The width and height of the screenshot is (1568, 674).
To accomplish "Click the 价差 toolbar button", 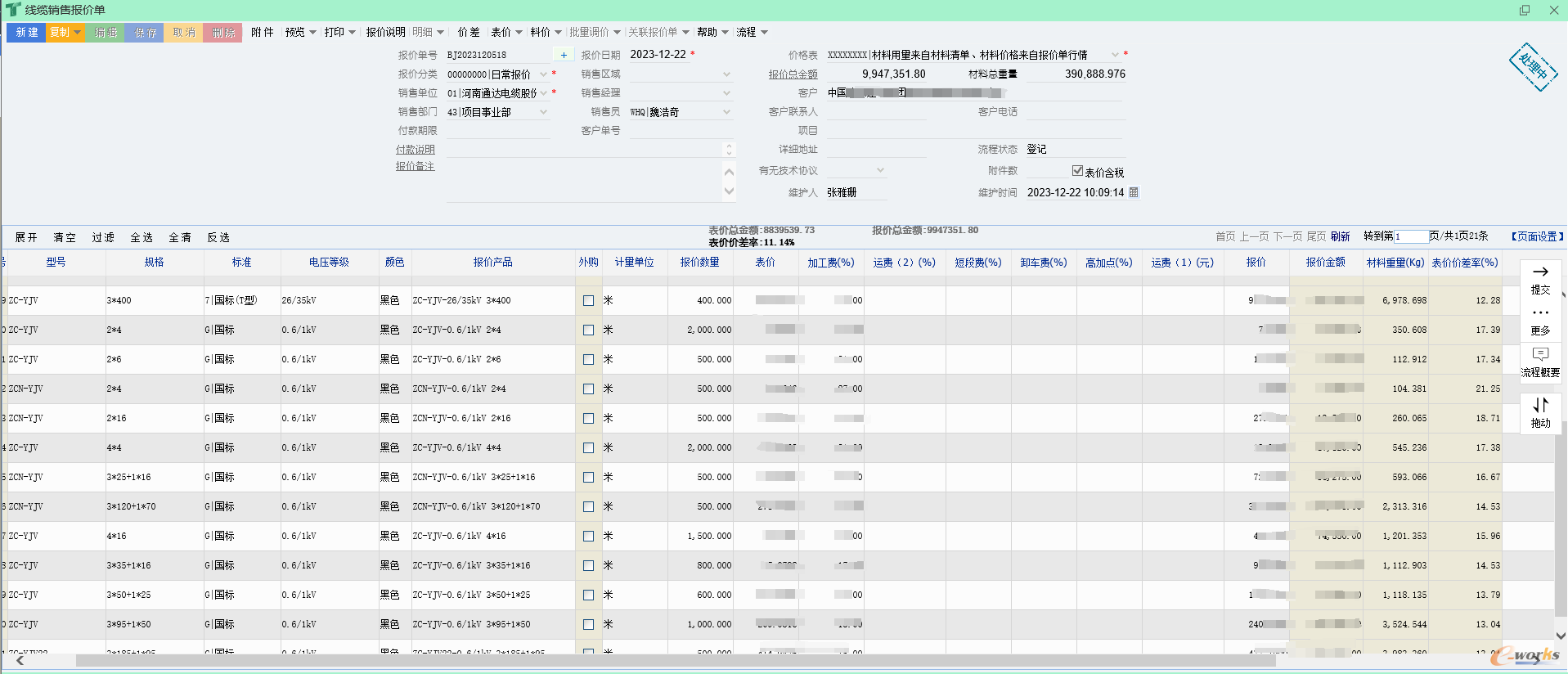I will pyautogui.click(x=469, y=32).
